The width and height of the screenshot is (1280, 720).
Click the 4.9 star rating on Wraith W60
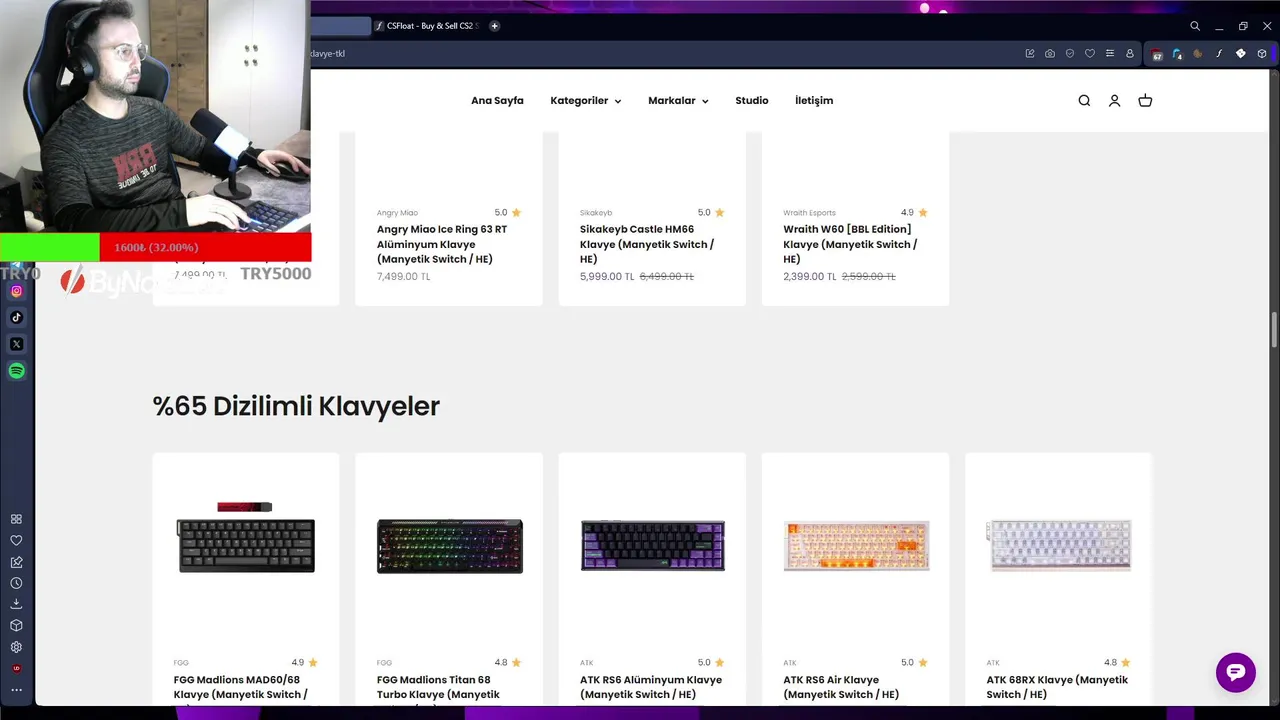click(x=914, y=213)
